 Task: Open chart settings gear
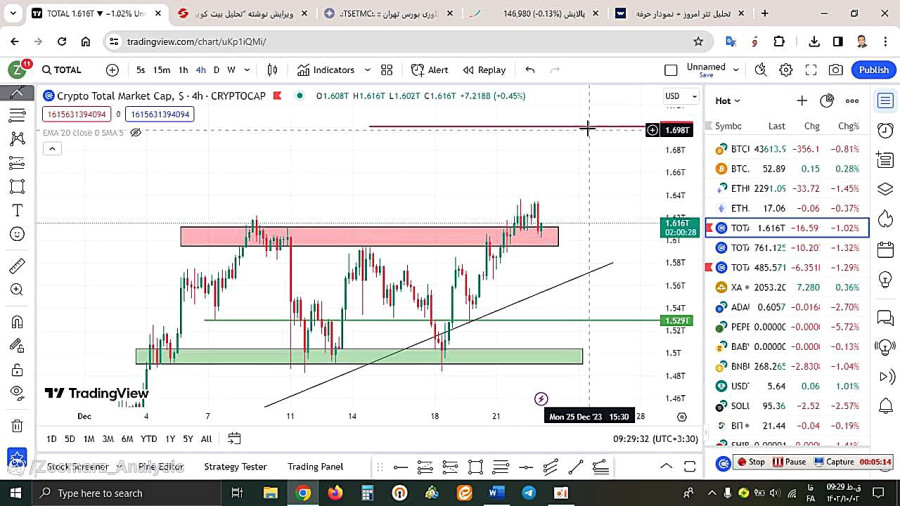(786, 70)
